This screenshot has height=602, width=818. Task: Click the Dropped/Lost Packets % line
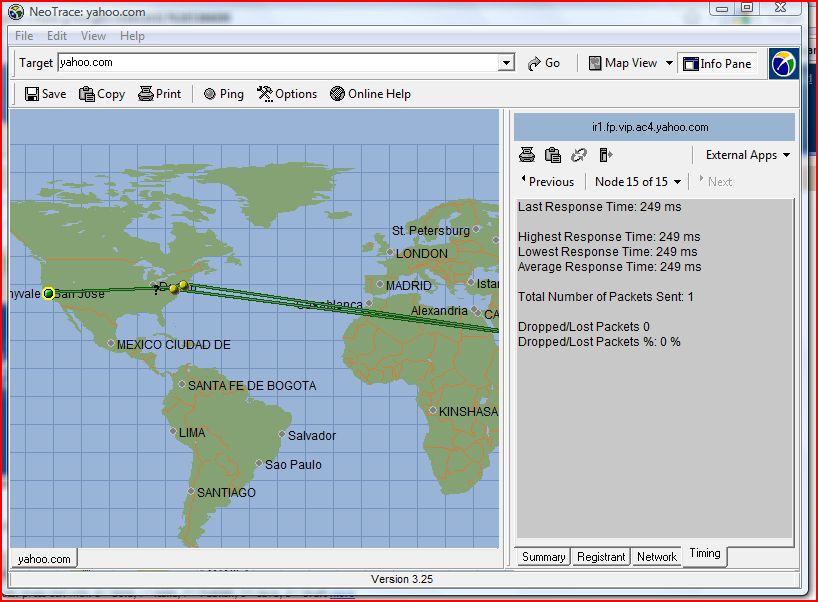[x=599, y=342]
